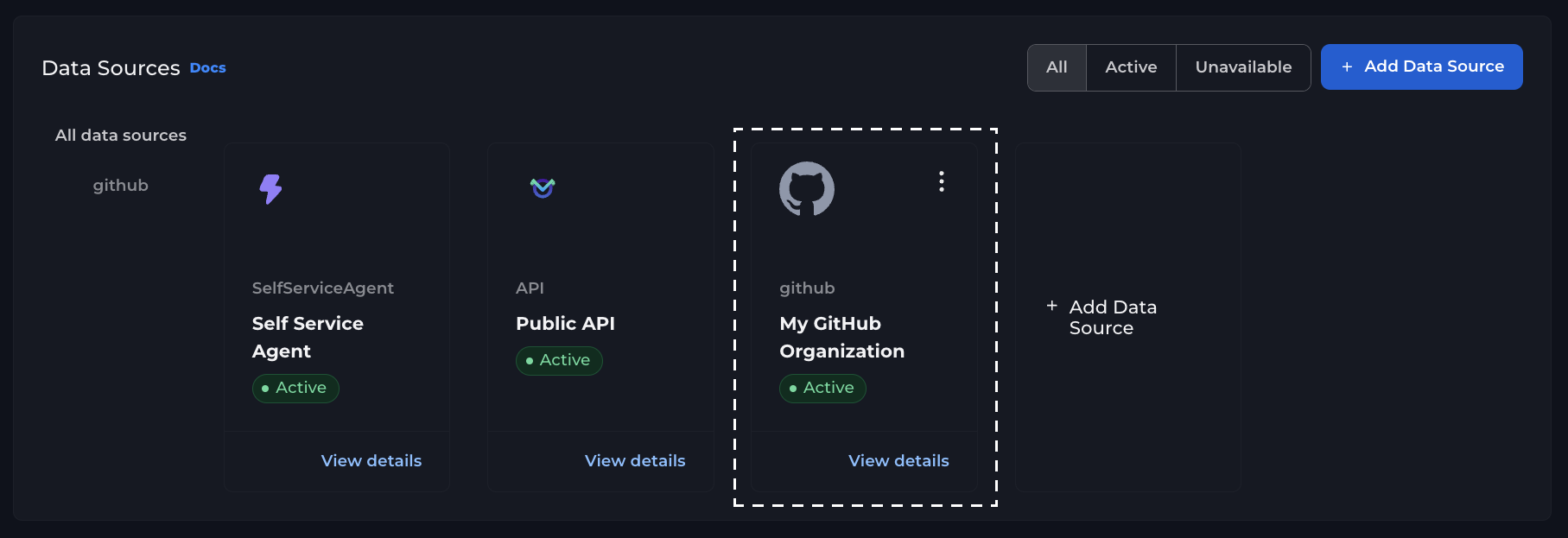Switch to the Active filter tab
1568x538 pixels.
[1130, 67]
